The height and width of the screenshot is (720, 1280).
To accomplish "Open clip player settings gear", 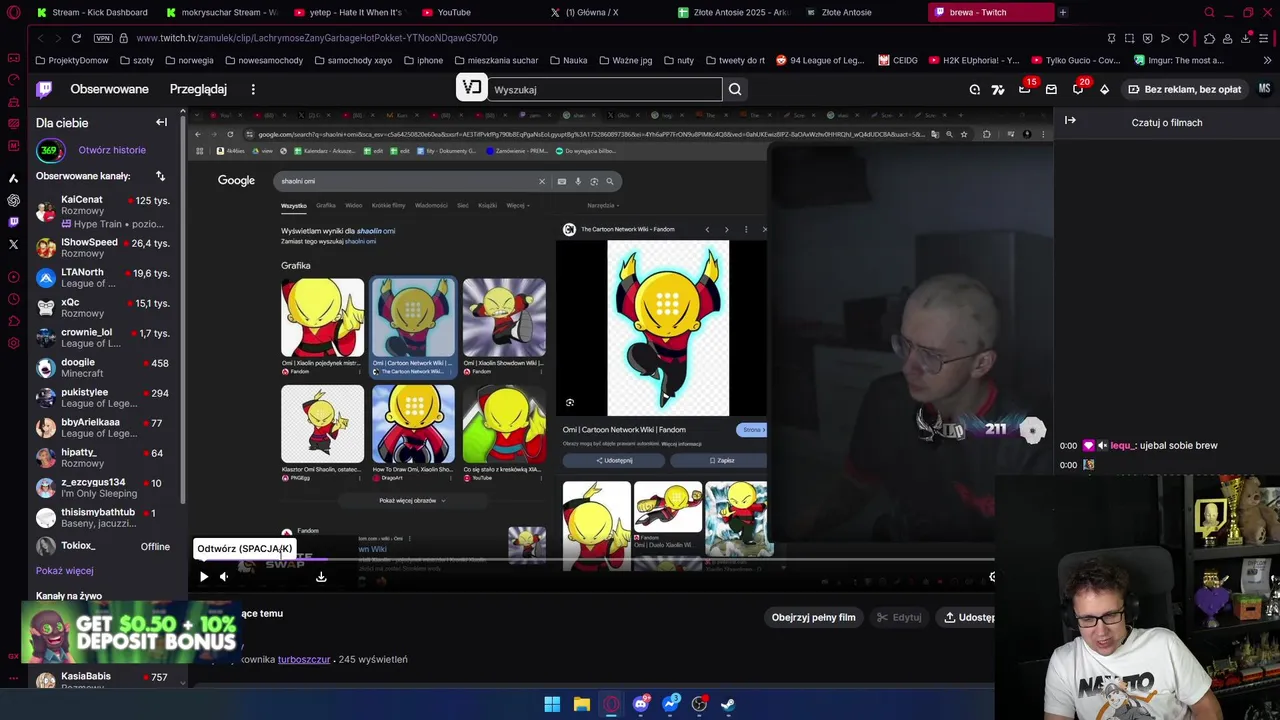I will (x=991, y=576).
